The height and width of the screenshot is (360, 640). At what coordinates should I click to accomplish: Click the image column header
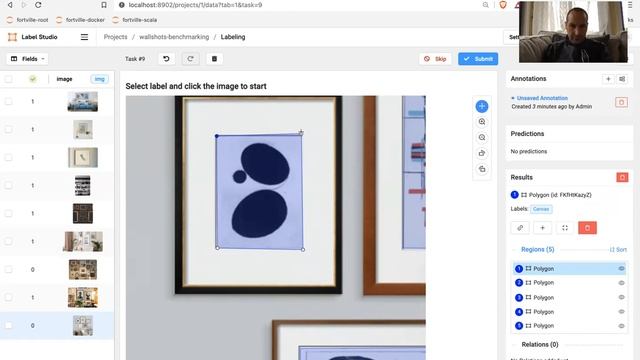pyautogui.click(x=64, y=79)
